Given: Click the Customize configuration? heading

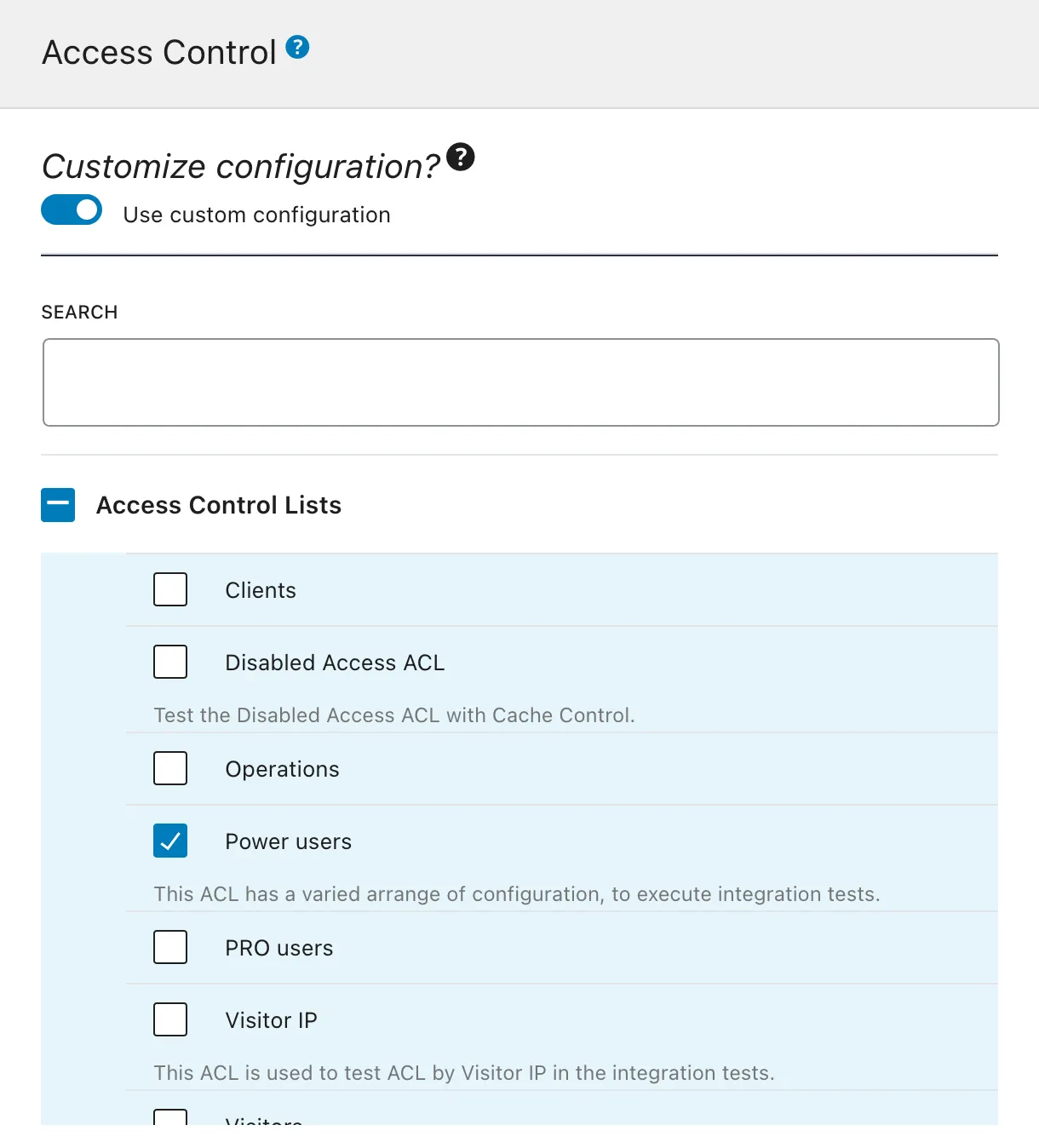Looking at the screenshot, I should [x=241, y=166].
